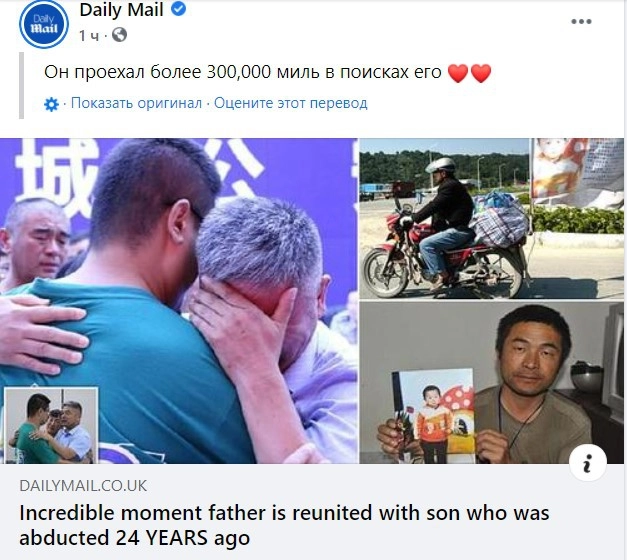Screen dimensions: 627x560
Task: Click the blue verified badge
Action: [178, 10]
